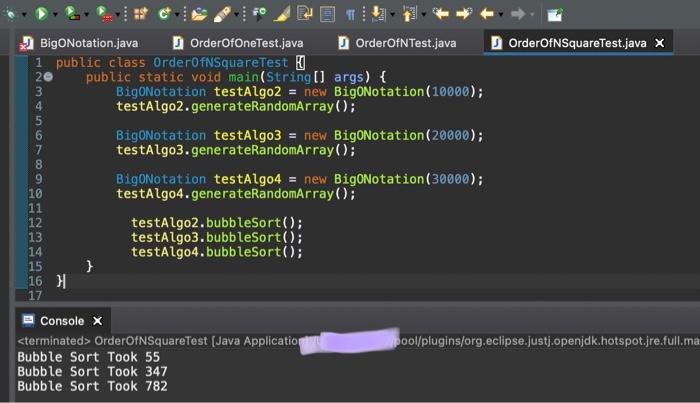Collapse the main method fold marker
The height and width of the screenshot is (403, 700).
[48, 77]
